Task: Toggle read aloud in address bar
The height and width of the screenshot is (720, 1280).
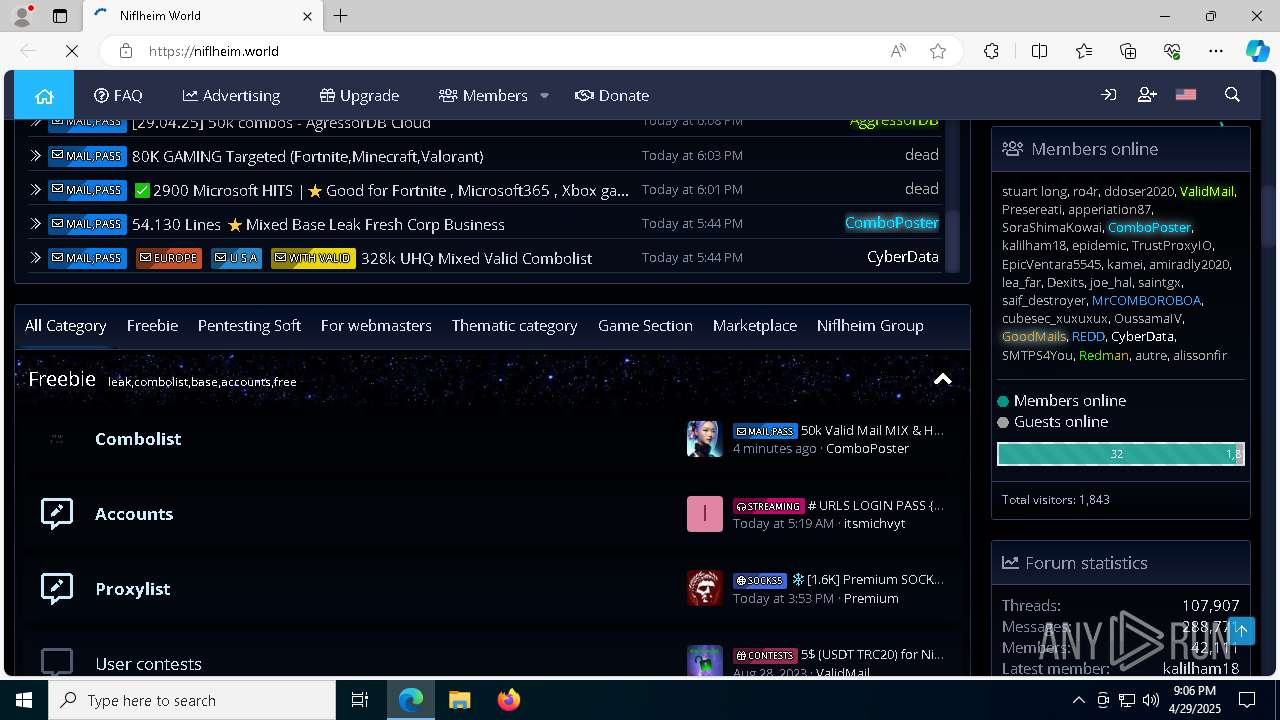Action: (x=898, y=51)
